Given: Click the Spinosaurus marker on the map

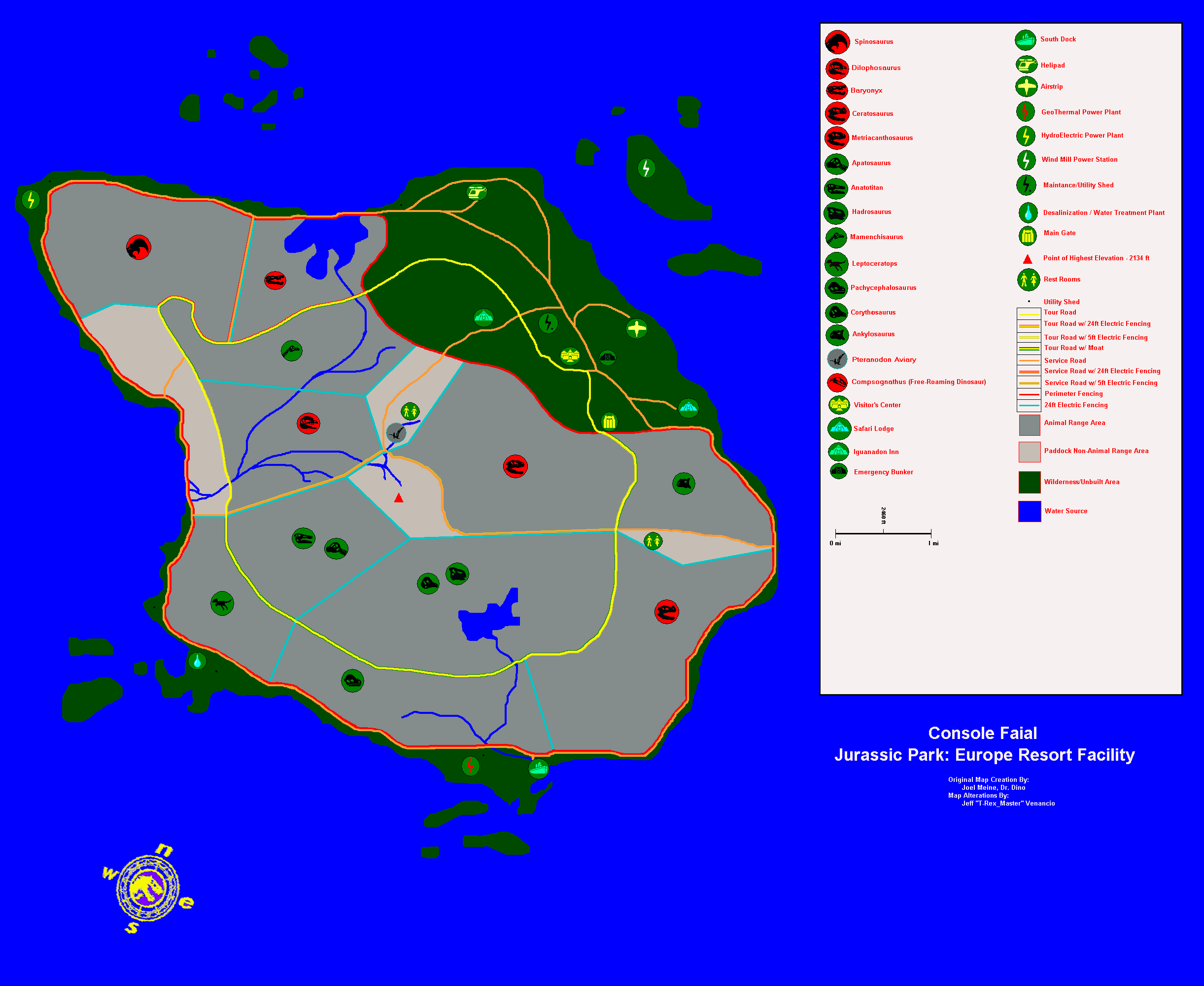Looking at the screenshot, I should click(x=138, y=247).
